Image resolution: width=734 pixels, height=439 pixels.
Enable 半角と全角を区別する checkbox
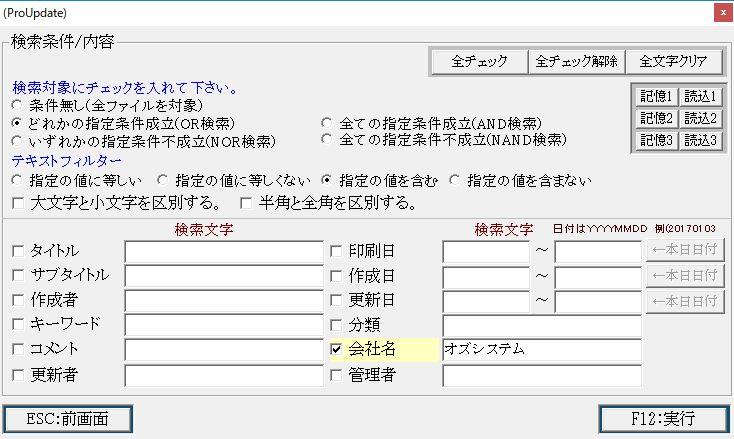pos(246,203)
